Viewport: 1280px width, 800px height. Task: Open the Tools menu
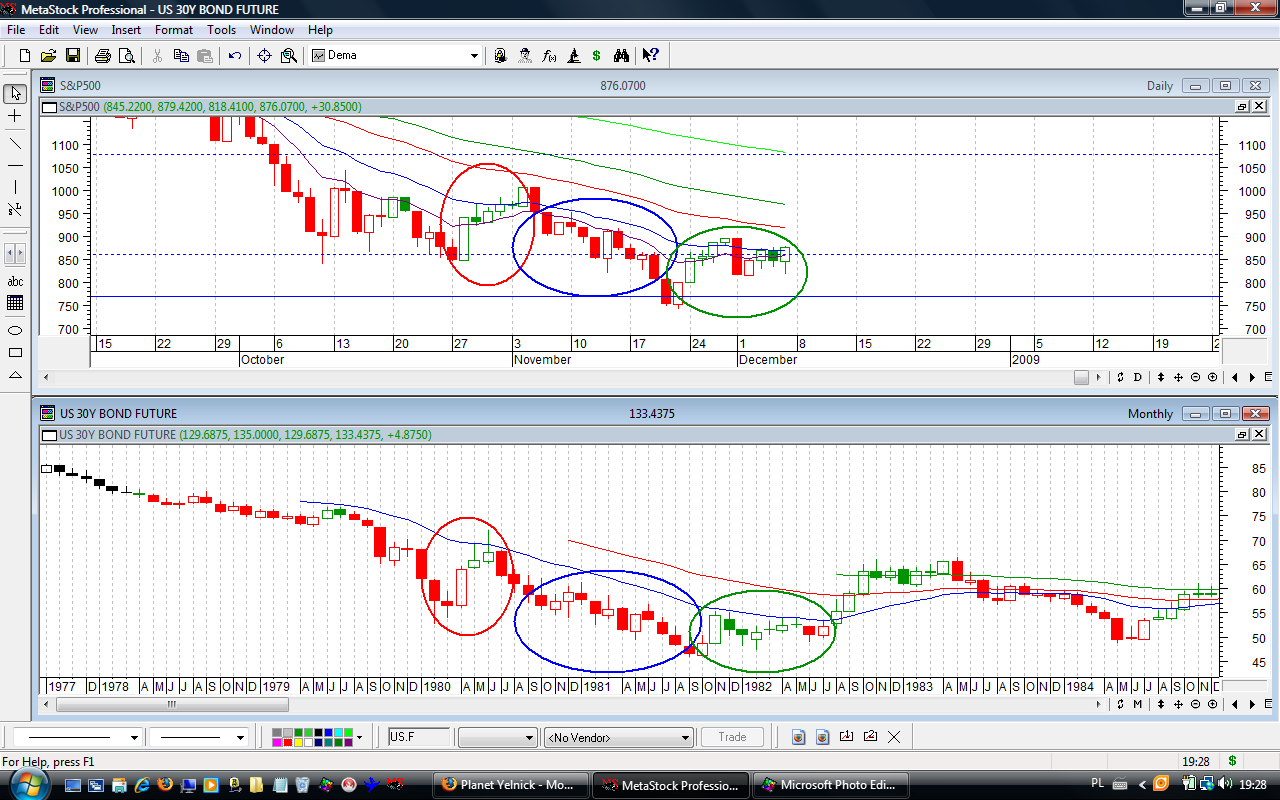(222, 30)
